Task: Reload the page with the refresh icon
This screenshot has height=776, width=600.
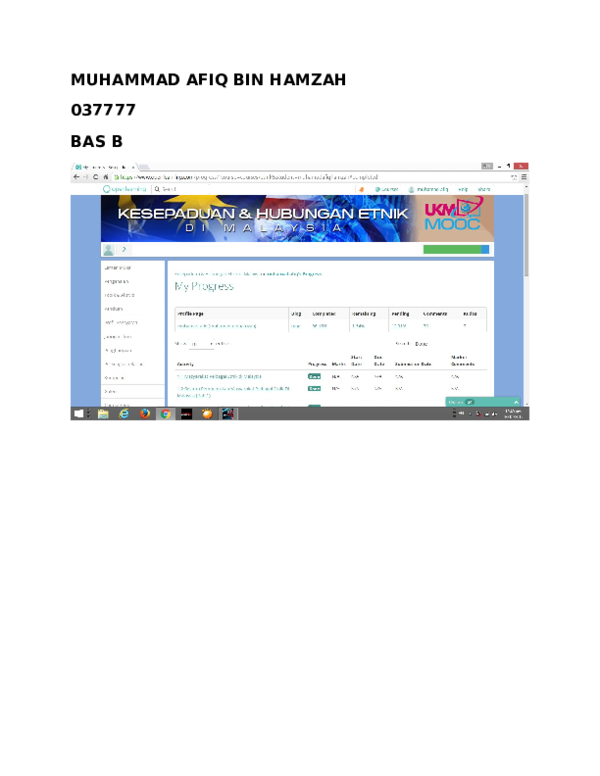Action: (95, 177)
